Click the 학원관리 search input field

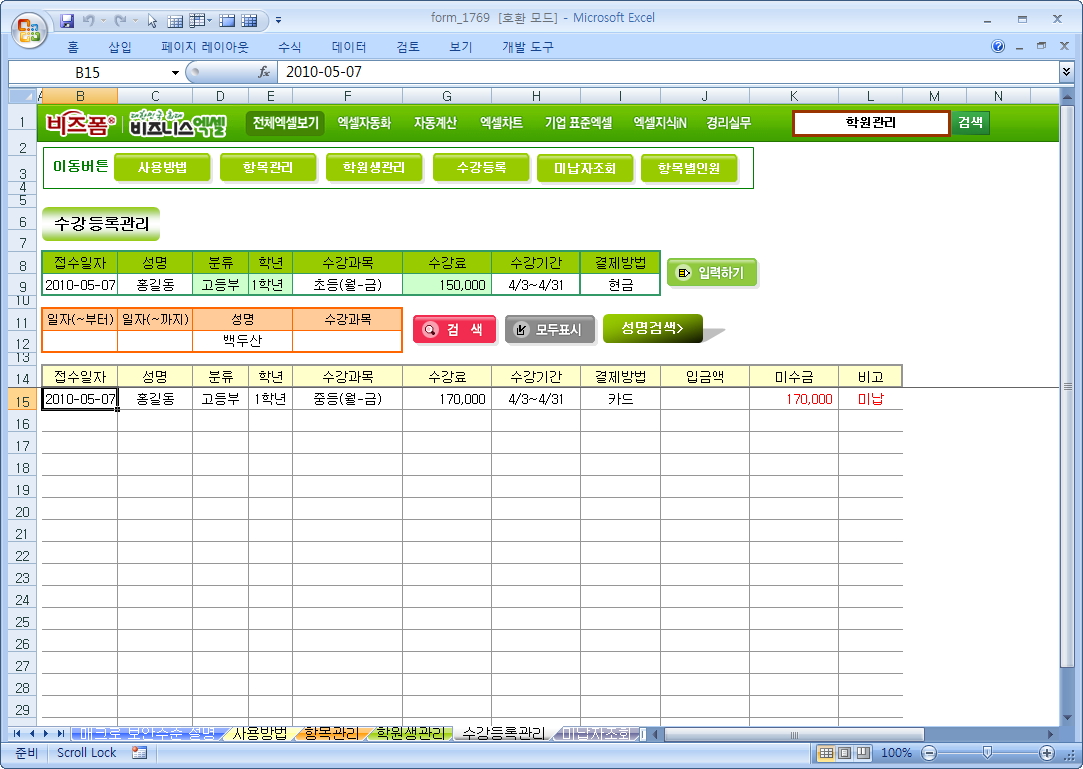tap(870, 123)
